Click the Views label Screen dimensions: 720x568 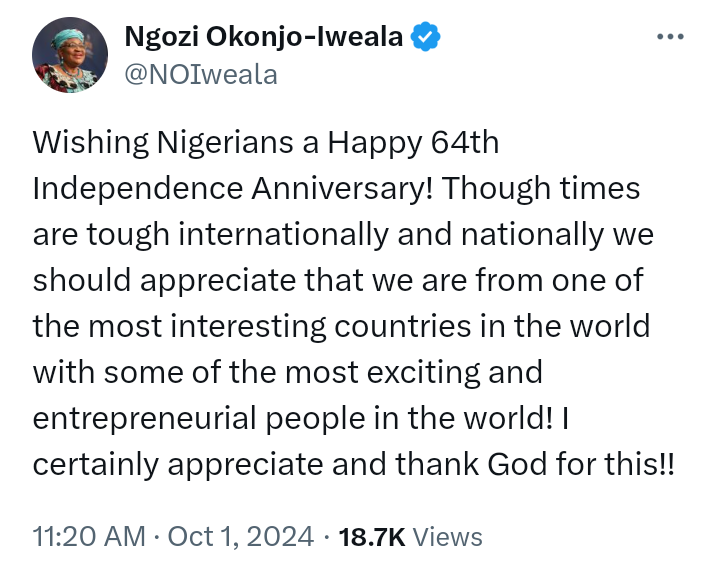point(447,537)
